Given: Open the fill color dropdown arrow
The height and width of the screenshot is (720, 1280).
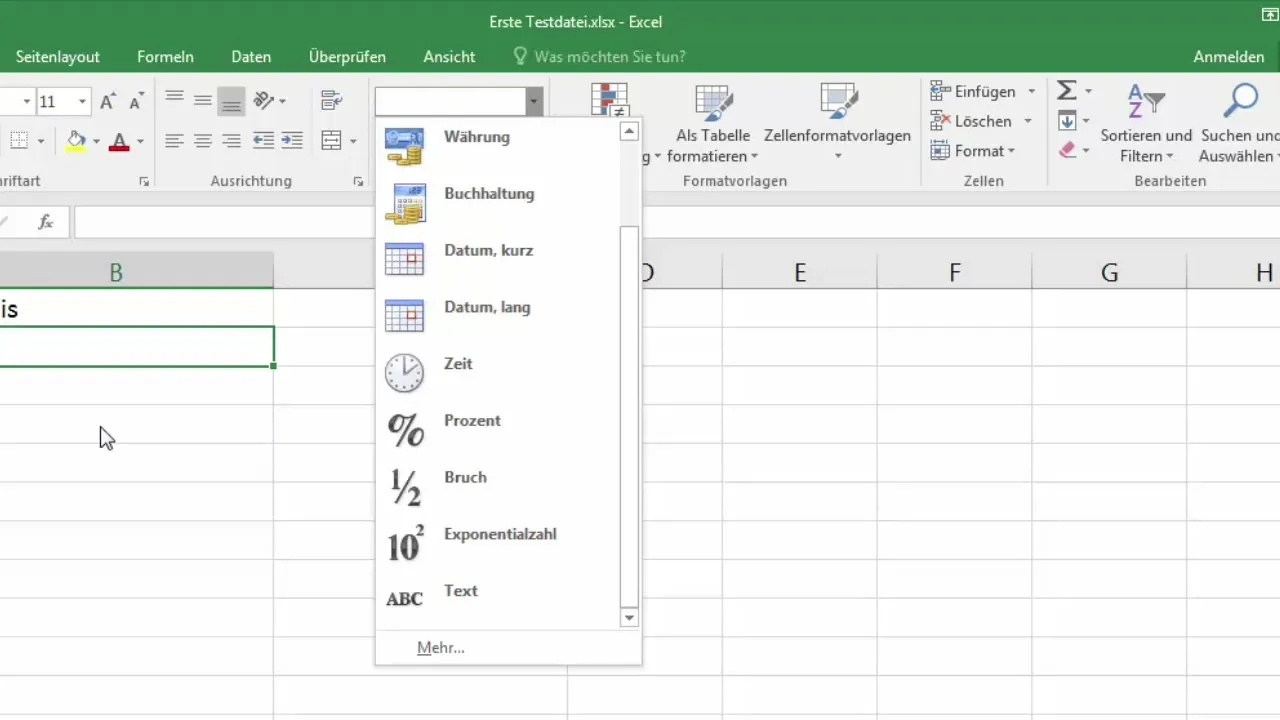Looking at the screenshot, I should pyautogui.click(x=96, y=141).
